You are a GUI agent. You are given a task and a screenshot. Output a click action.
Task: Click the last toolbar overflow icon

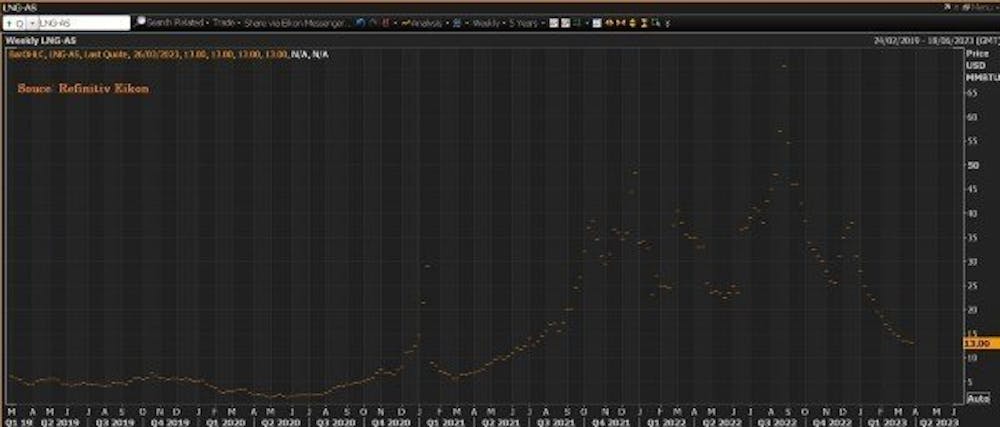point(667,23)
